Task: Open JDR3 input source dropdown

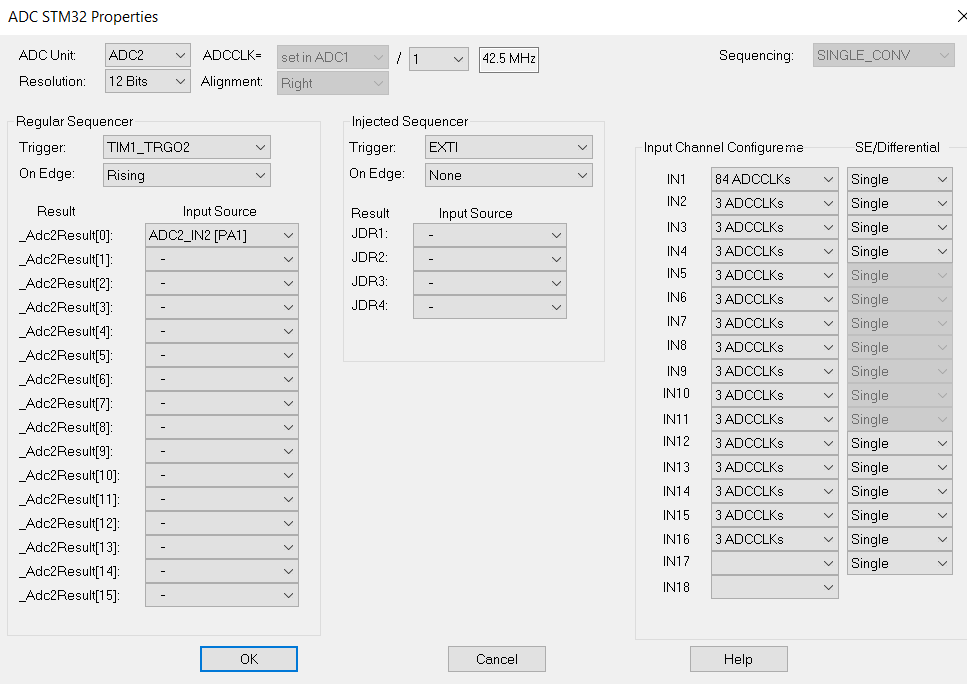Action: [490, 283]
